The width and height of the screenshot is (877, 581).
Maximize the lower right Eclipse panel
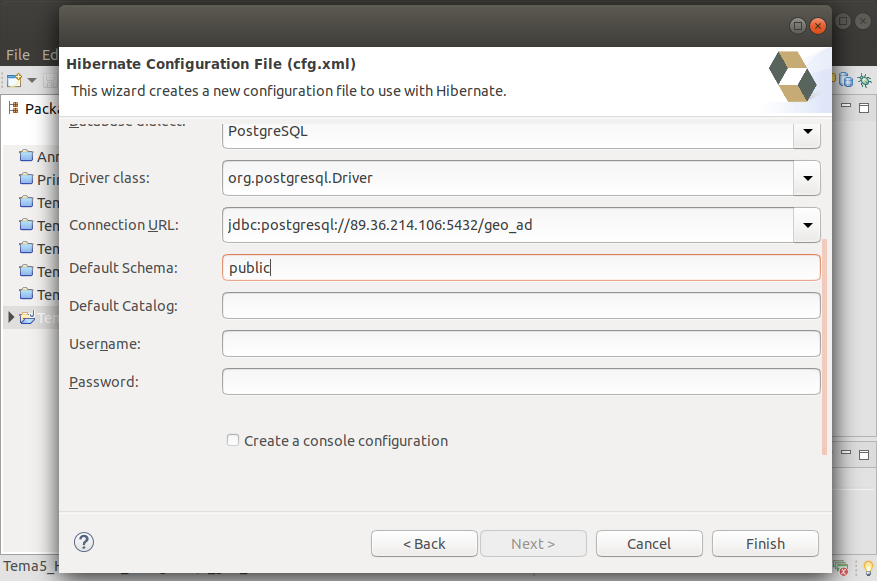pos(864,454)
